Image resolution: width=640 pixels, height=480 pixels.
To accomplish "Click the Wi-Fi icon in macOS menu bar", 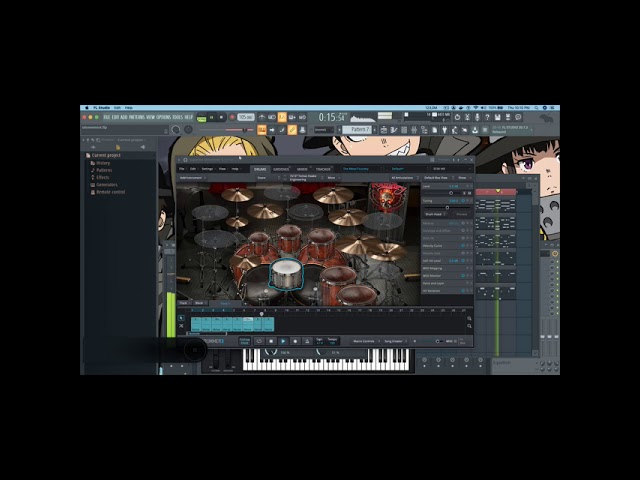I will (x=476, y=108).
